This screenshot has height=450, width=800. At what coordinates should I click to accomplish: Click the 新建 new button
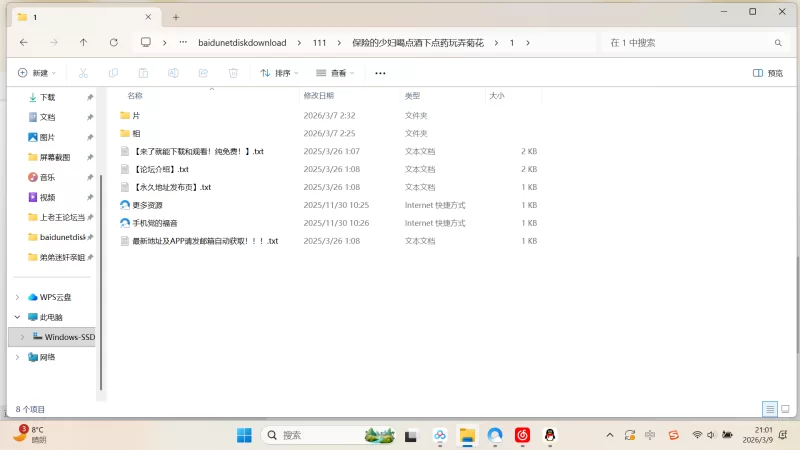coord(38,73)
